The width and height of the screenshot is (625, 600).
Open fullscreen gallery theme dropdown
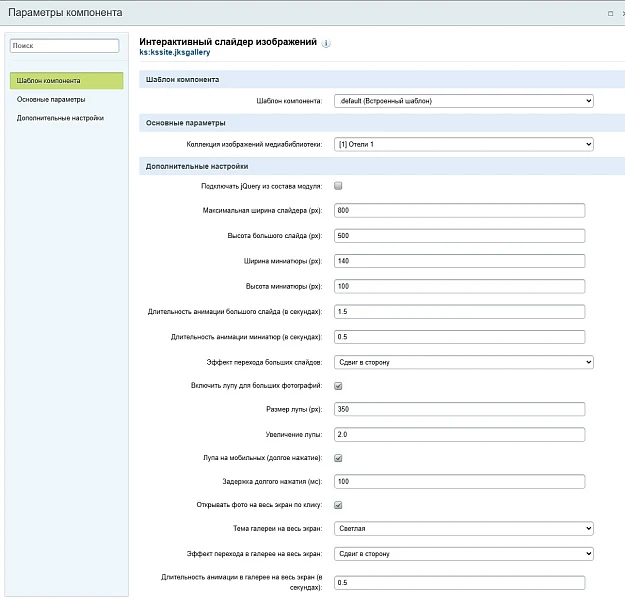[x=464, y=529]
